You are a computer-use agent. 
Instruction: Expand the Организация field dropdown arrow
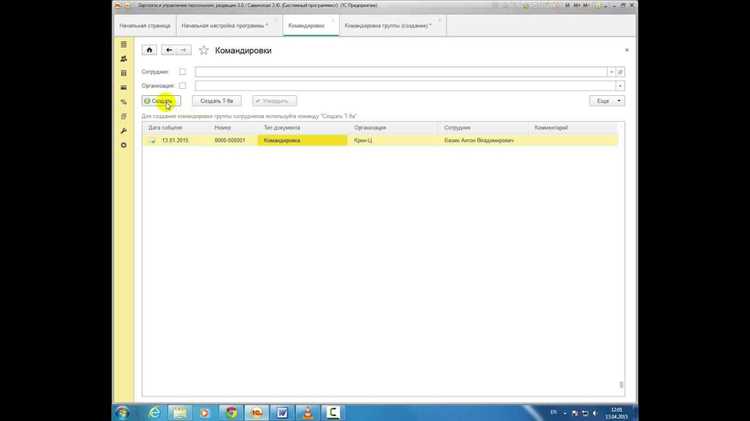pyautogui.click(x=620, y=86)
